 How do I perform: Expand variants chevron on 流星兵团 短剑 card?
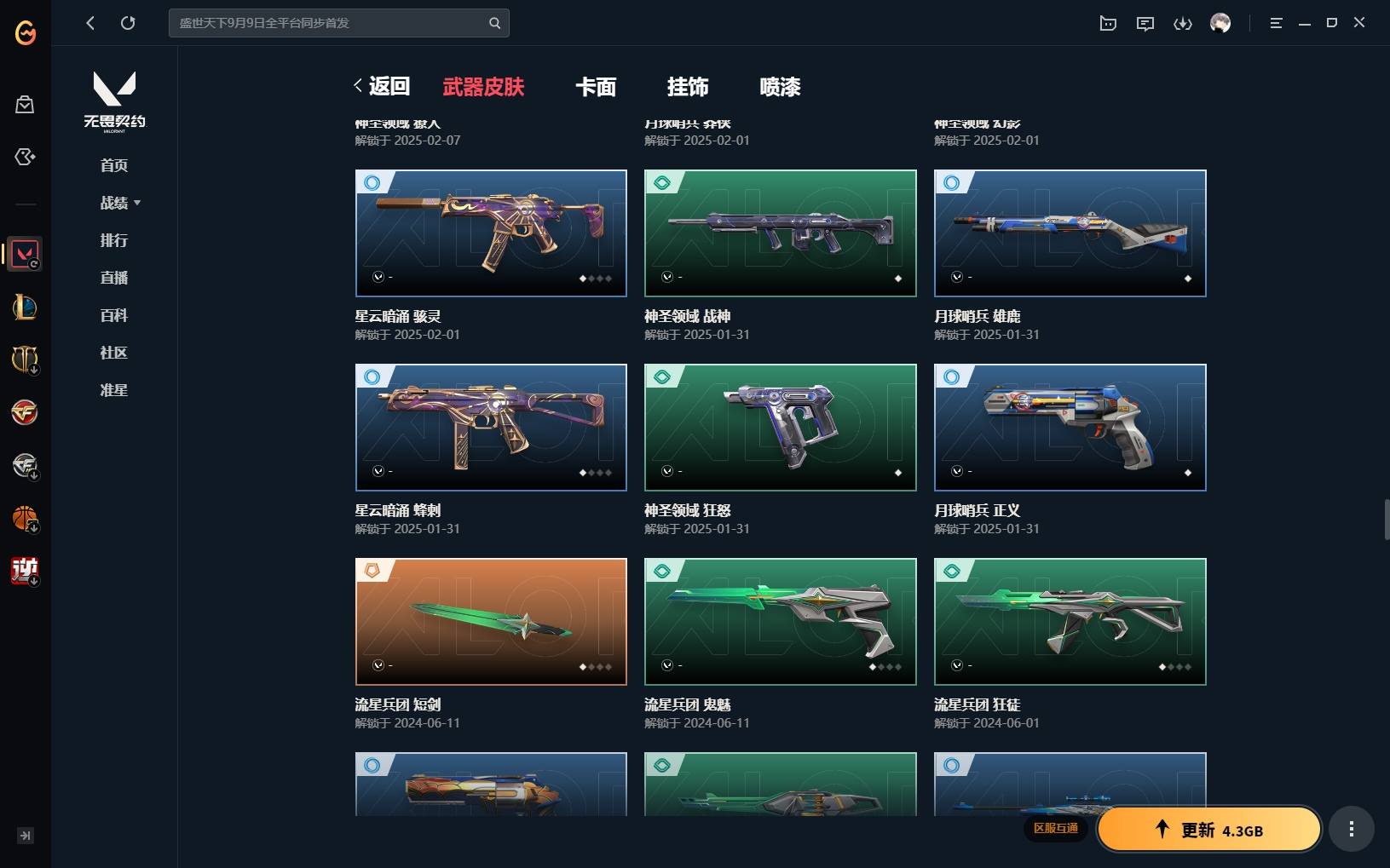click(378, 665)
